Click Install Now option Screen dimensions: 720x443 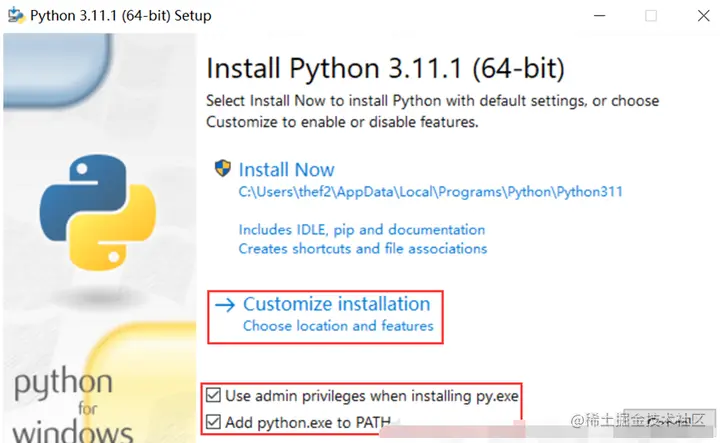coord(287,170)
